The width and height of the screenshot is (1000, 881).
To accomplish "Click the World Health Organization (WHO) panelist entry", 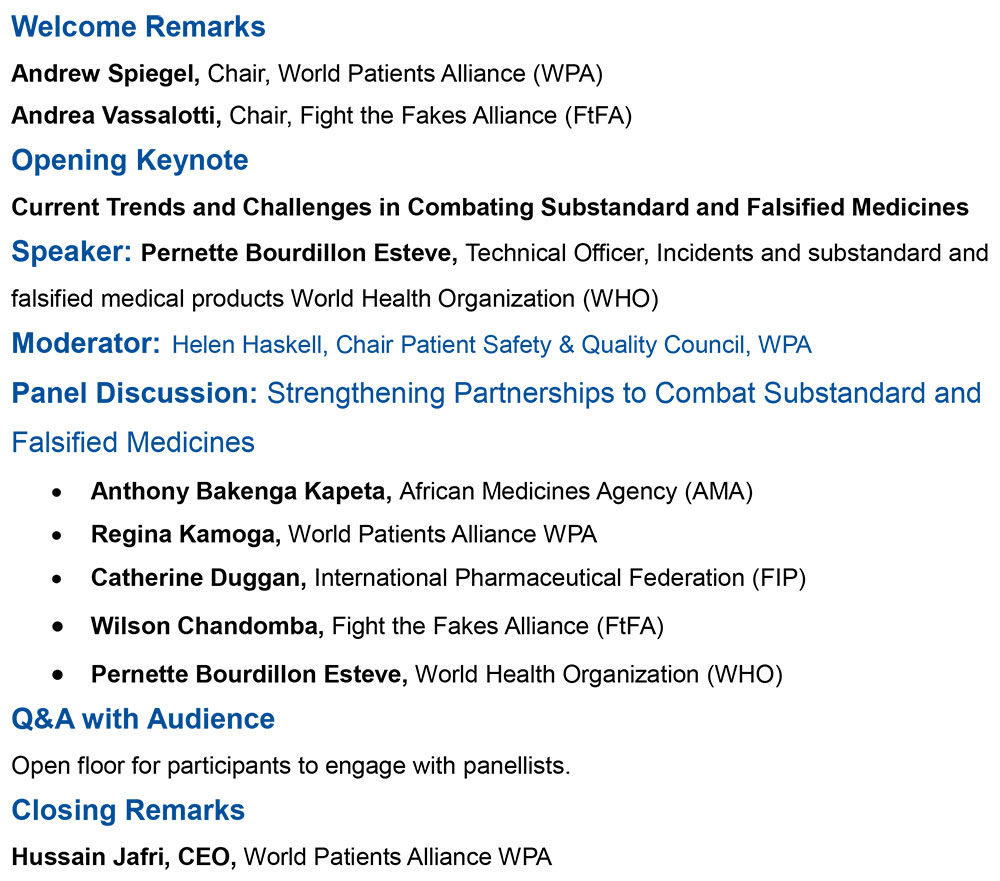I will [436, 675].
